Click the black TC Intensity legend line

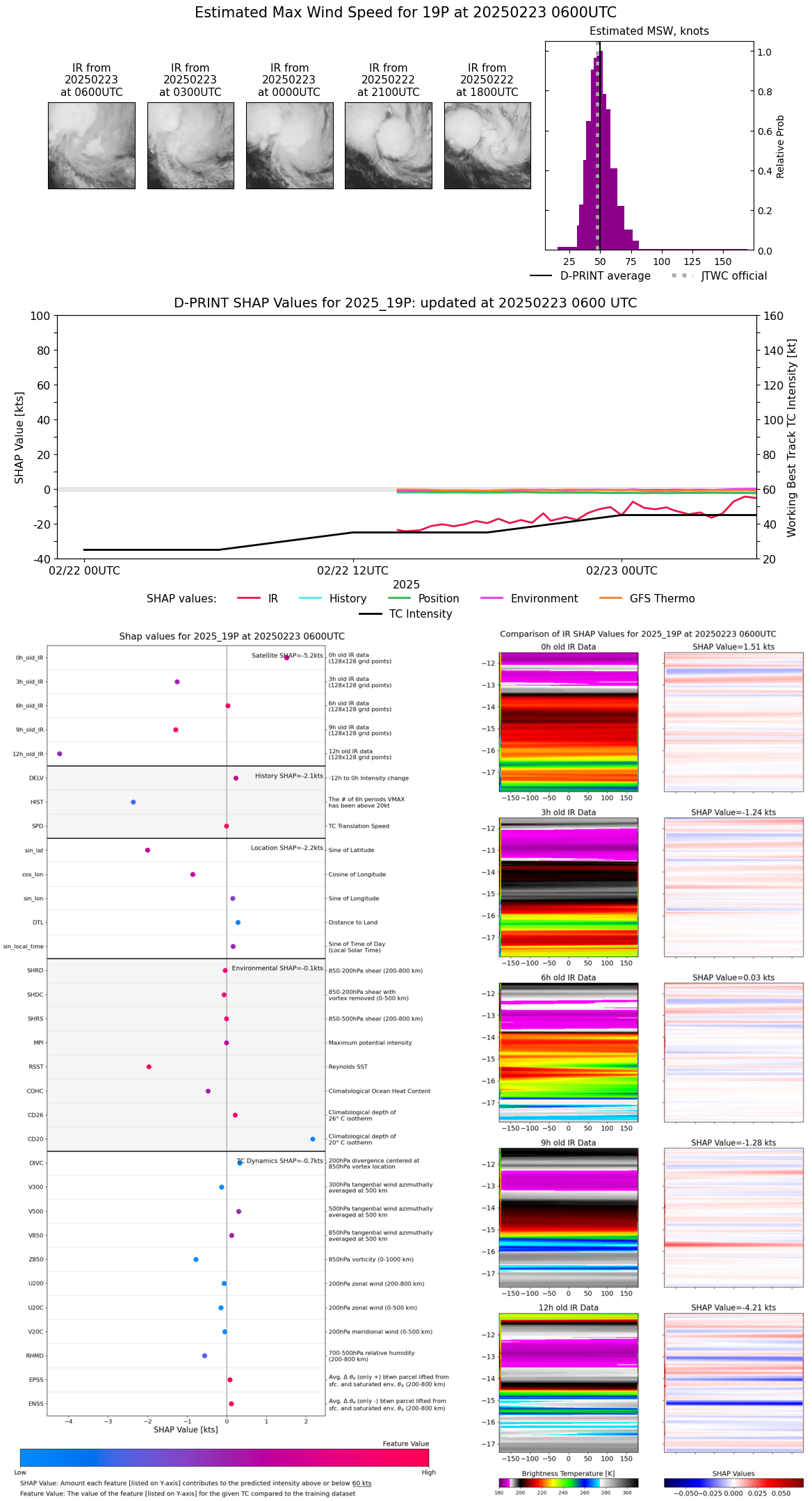[x=371, y=613]
